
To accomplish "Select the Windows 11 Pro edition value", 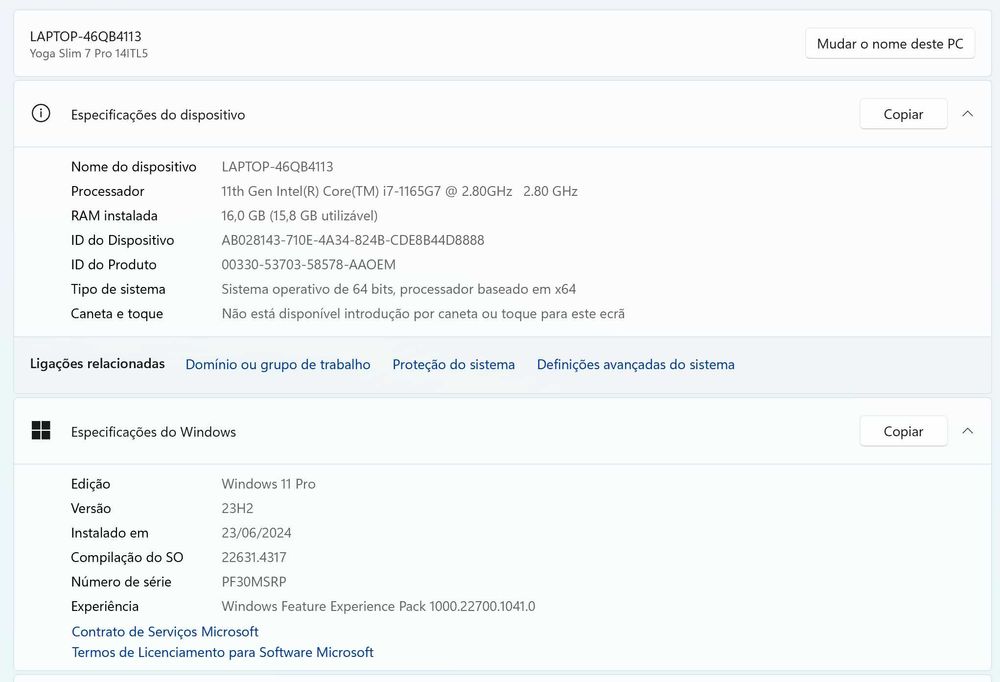I will [268, 484].
